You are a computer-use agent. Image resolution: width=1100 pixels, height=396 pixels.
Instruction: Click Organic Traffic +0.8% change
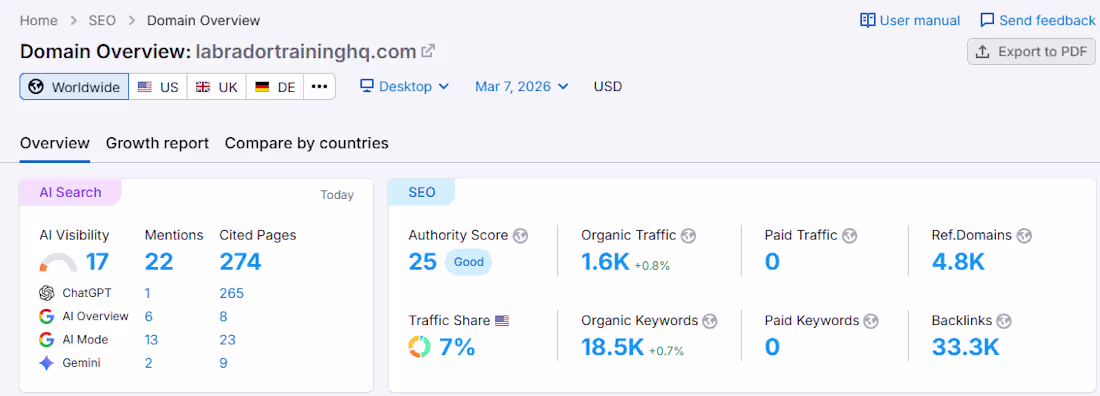pyautogui.click(x=652, y=265)
